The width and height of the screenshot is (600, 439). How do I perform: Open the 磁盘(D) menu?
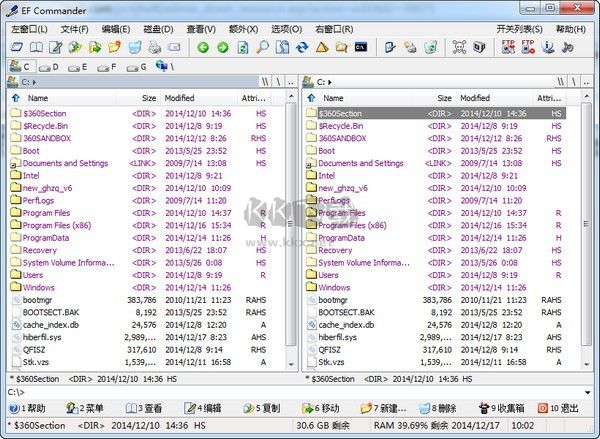(158, 29)
